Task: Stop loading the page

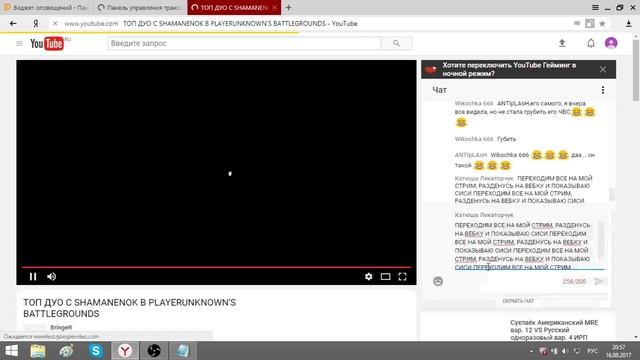Action: point(55,24)
